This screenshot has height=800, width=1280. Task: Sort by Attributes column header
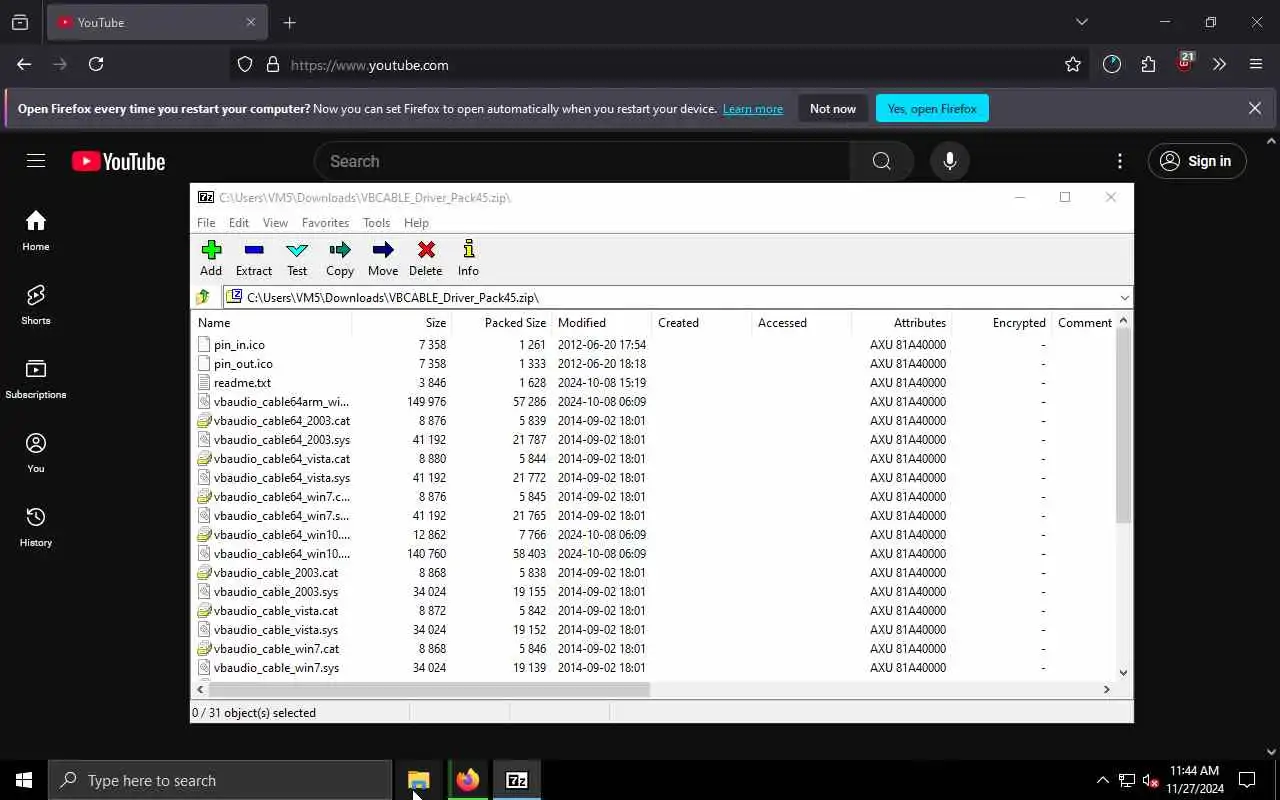tap(902, 323)
